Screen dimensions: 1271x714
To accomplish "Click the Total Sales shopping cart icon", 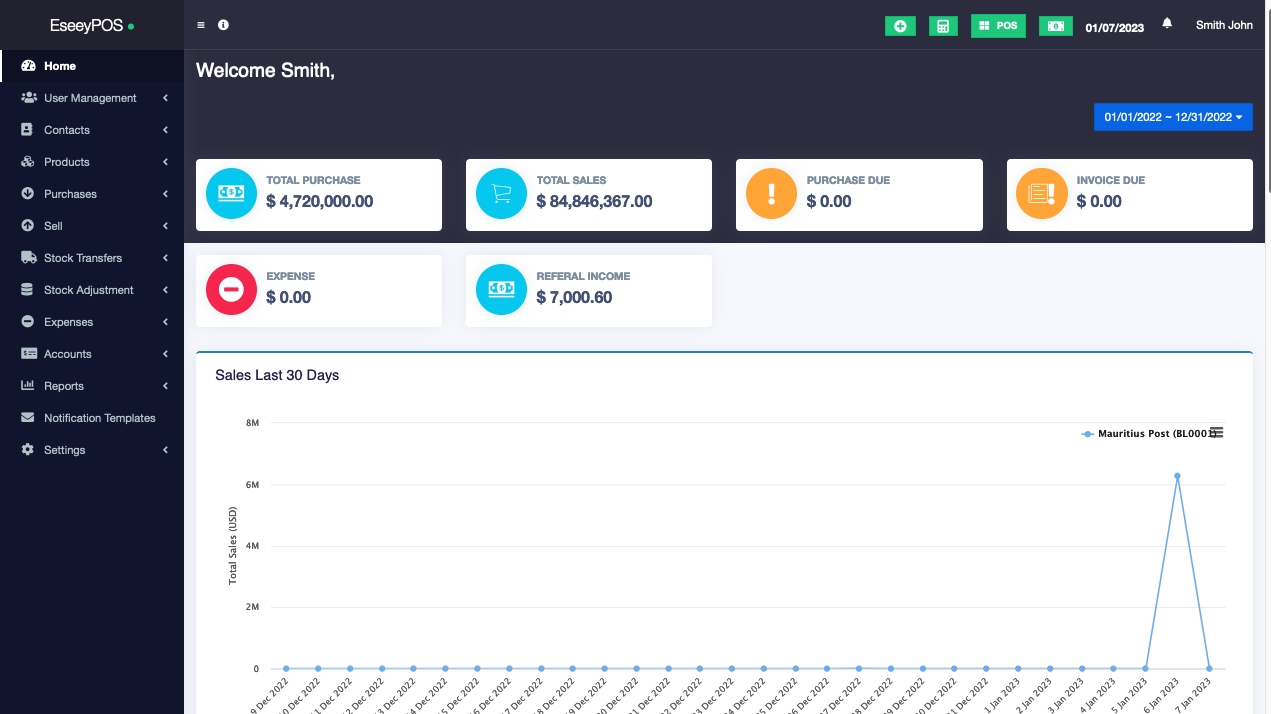I will 501,193.
